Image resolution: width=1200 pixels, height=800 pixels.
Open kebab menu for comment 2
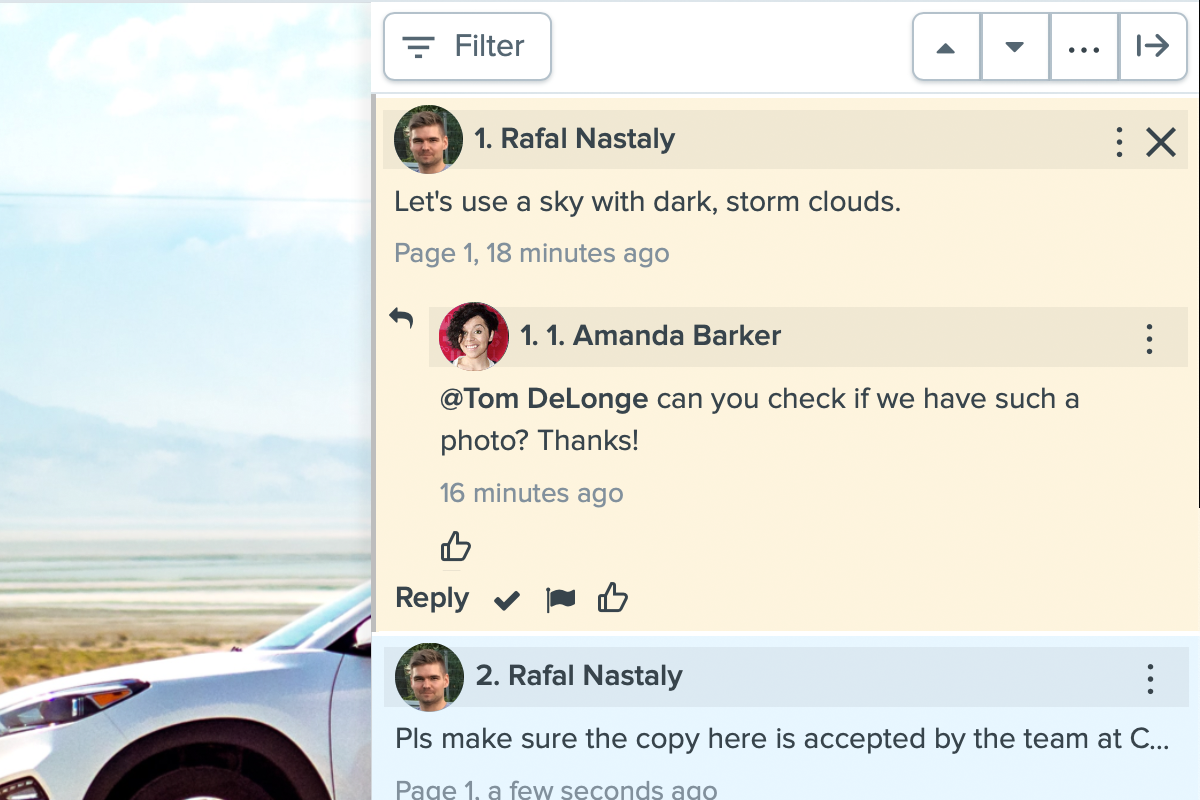pos(1150,679)
